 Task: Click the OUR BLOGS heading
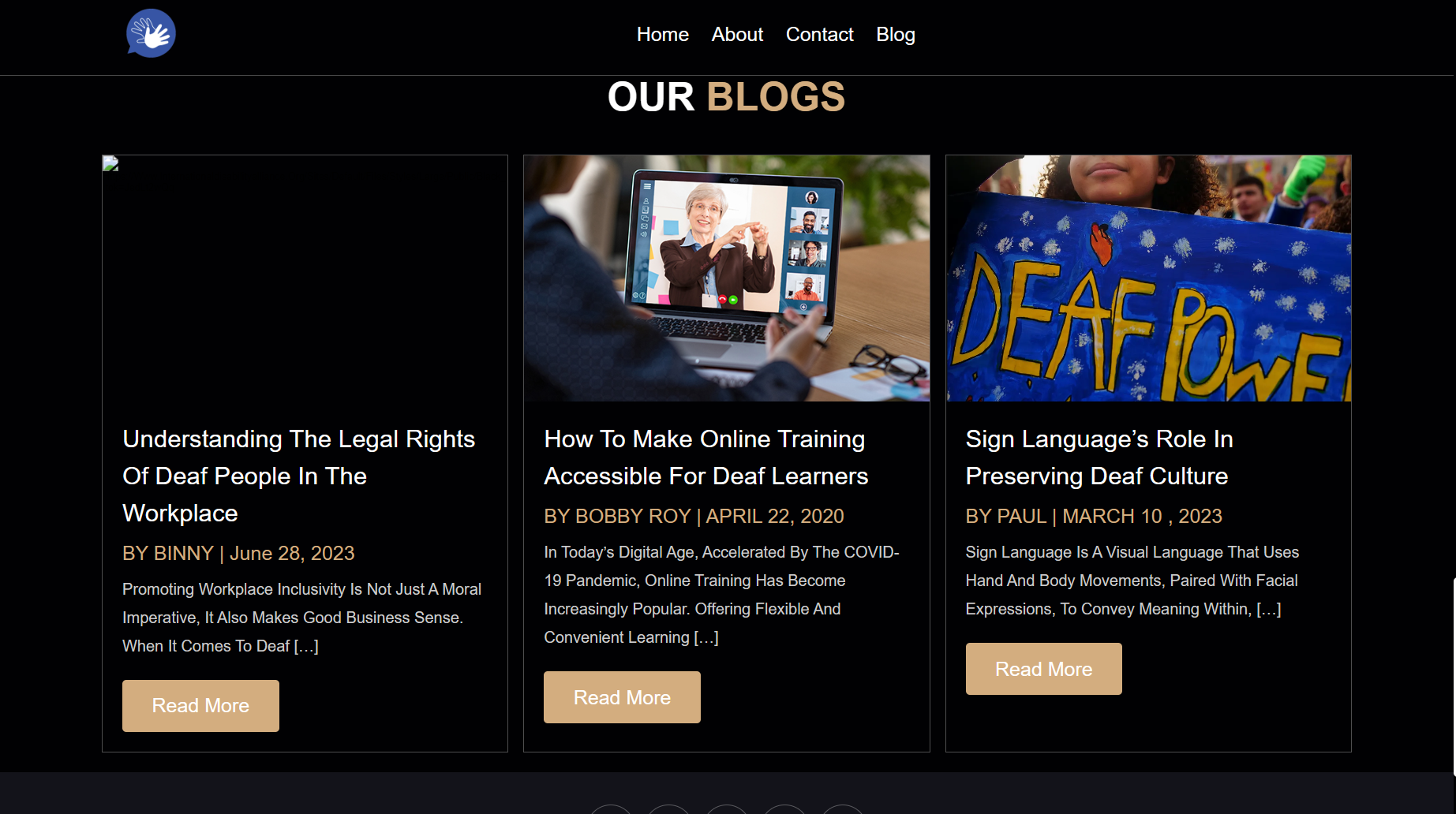point(726,97)
